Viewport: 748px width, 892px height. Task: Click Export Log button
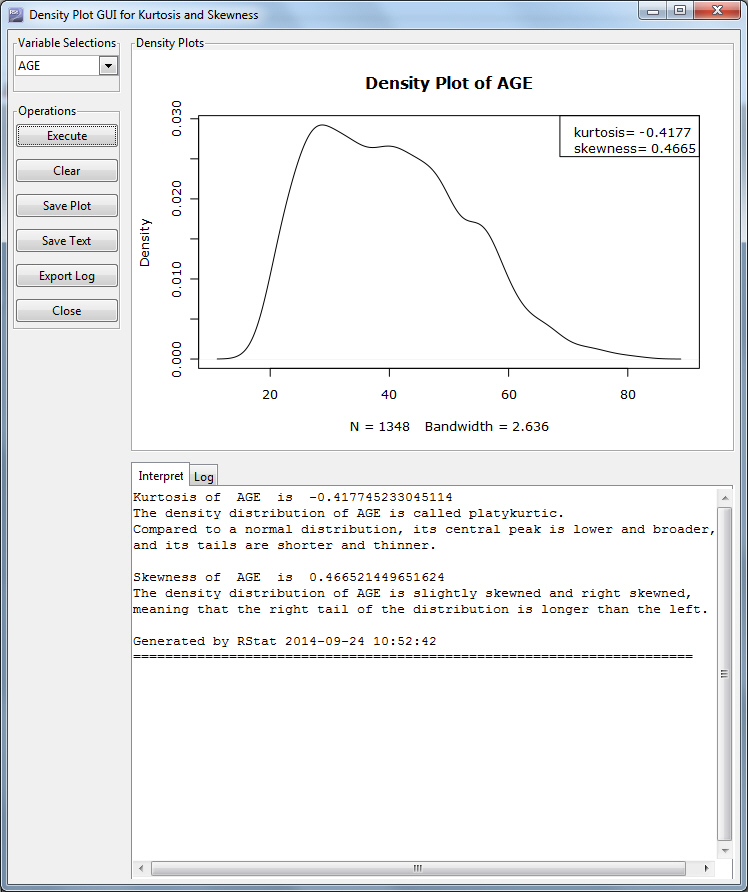point(67,276)
